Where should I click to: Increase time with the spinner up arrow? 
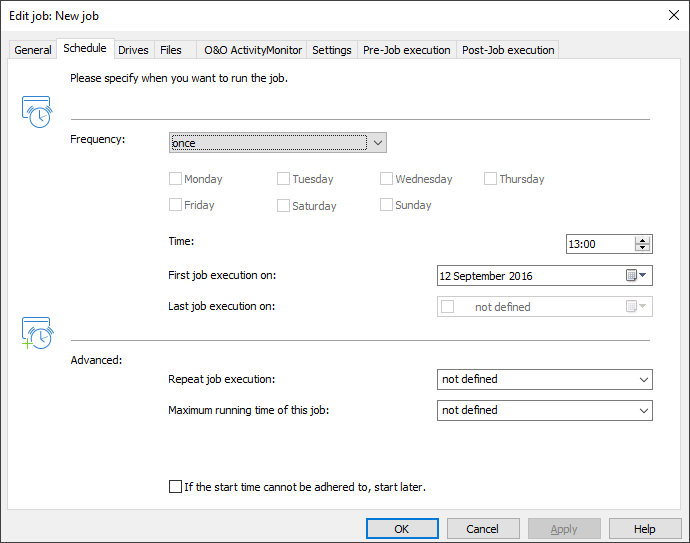pyautogui.click(x=642, y=240)
